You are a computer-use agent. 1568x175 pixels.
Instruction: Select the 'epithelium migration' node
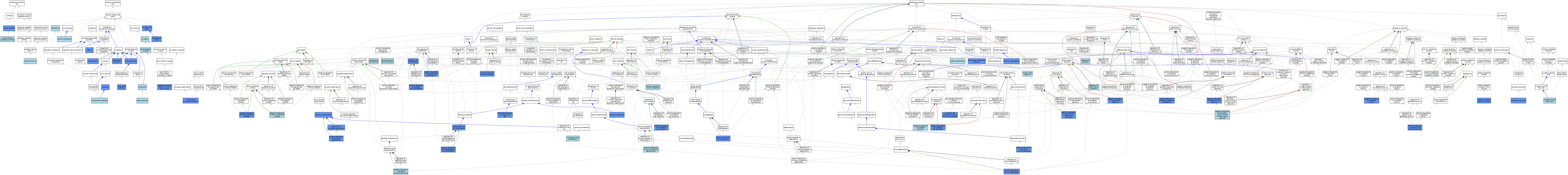pos(590,50)
